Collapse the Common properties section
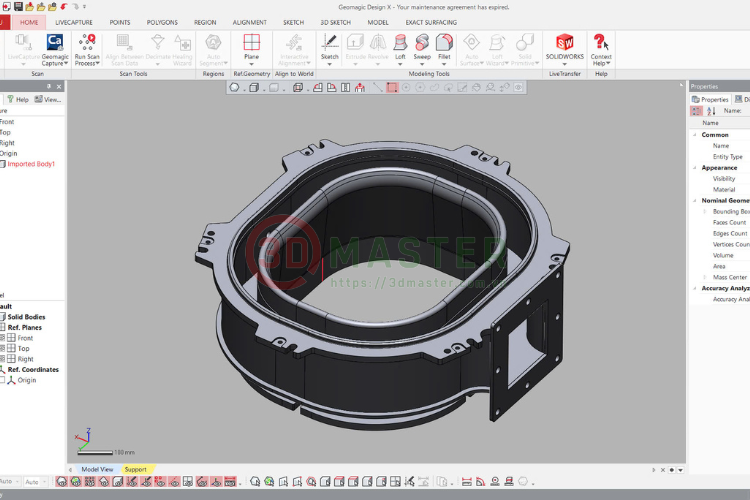This screenshot has height=500, width=750. [x=695, y=135]
